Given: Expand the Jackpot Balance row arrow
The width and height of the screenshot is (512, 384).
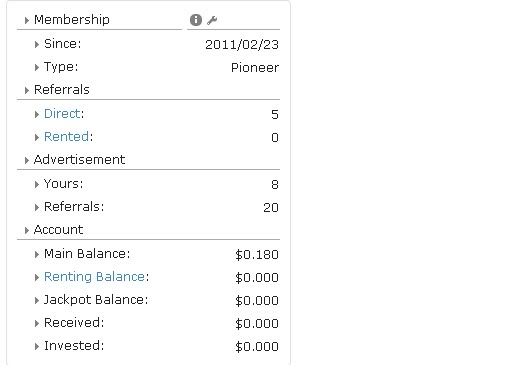Looking at the screenshot, I should 37,300.
